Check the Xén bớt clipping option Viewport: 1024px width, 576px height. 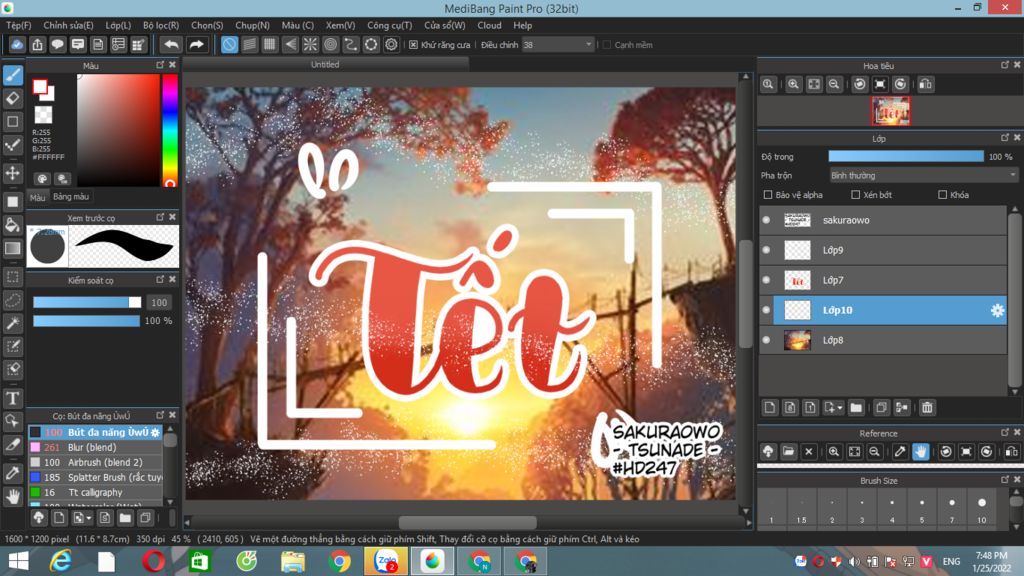[x=856, y=195]
